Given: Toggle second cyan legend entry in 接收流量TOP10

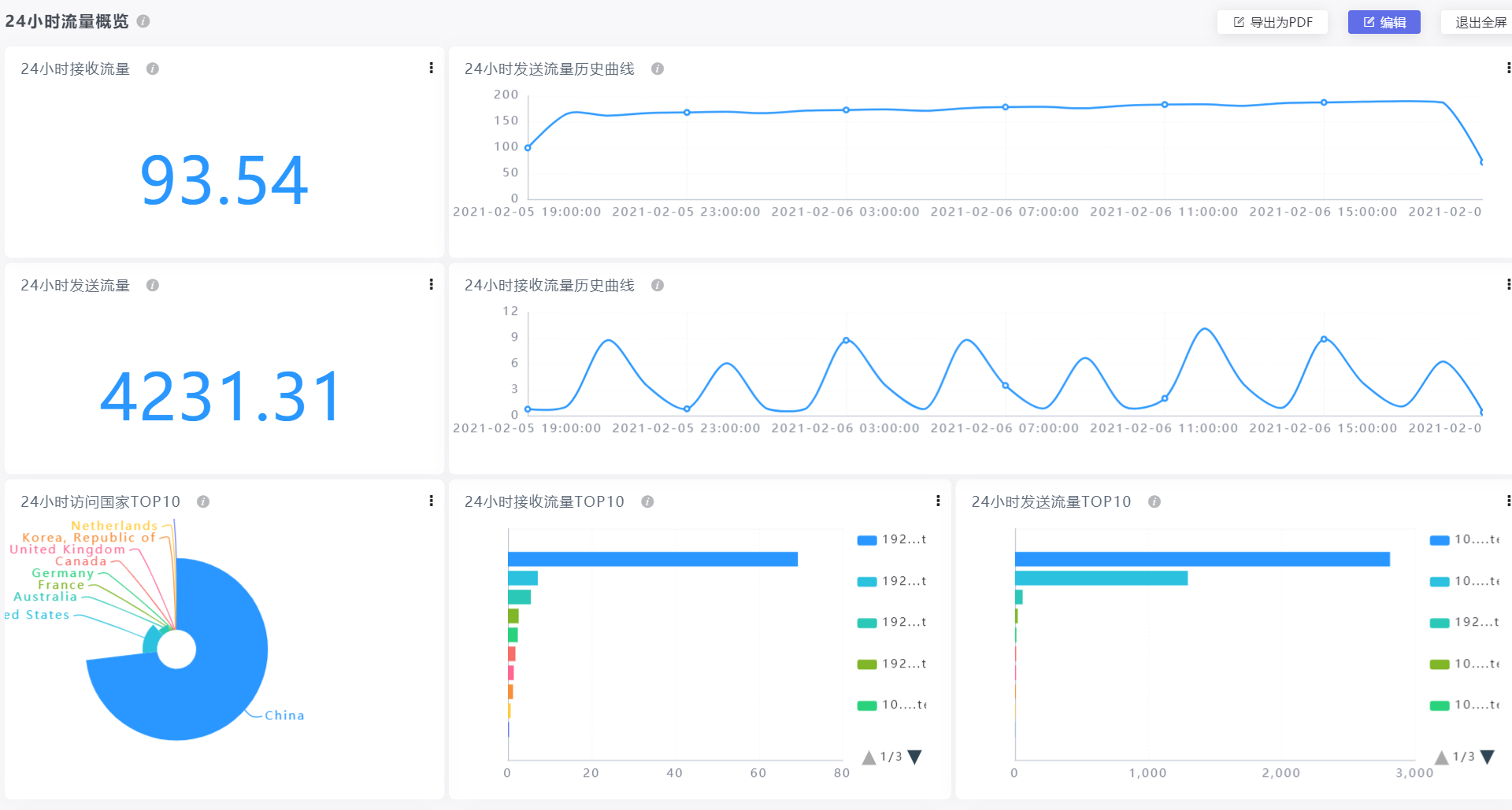Looking at the screenshot, I should 892,582.
